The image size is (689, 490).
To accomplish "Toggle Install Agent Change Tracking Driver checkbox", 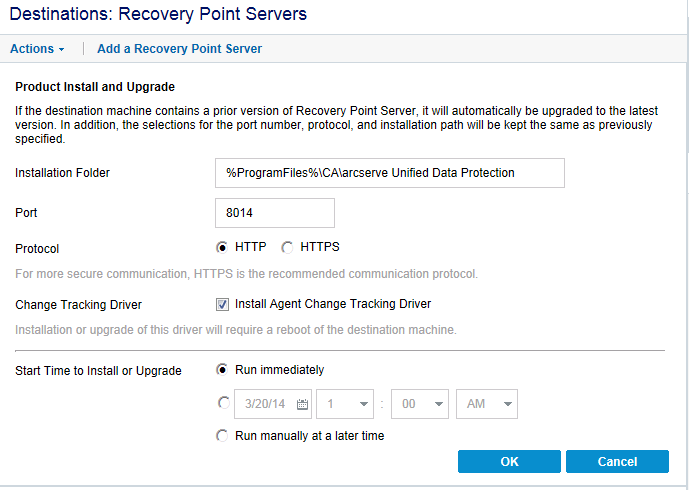I will tap(222, 304).
